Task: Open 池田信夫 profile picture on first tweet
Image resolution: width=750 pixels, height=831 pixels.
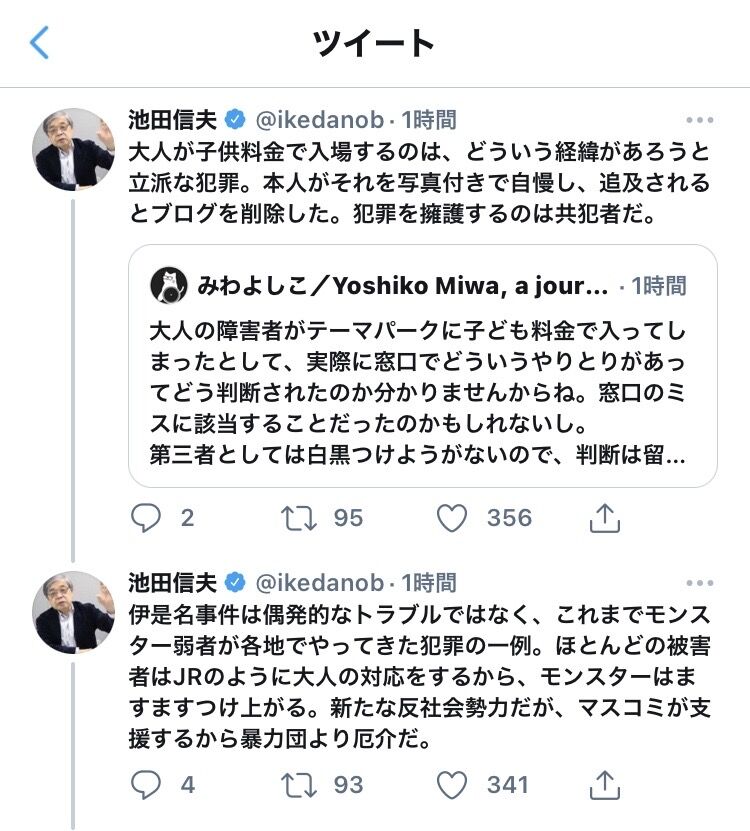Action: [73, 149]
